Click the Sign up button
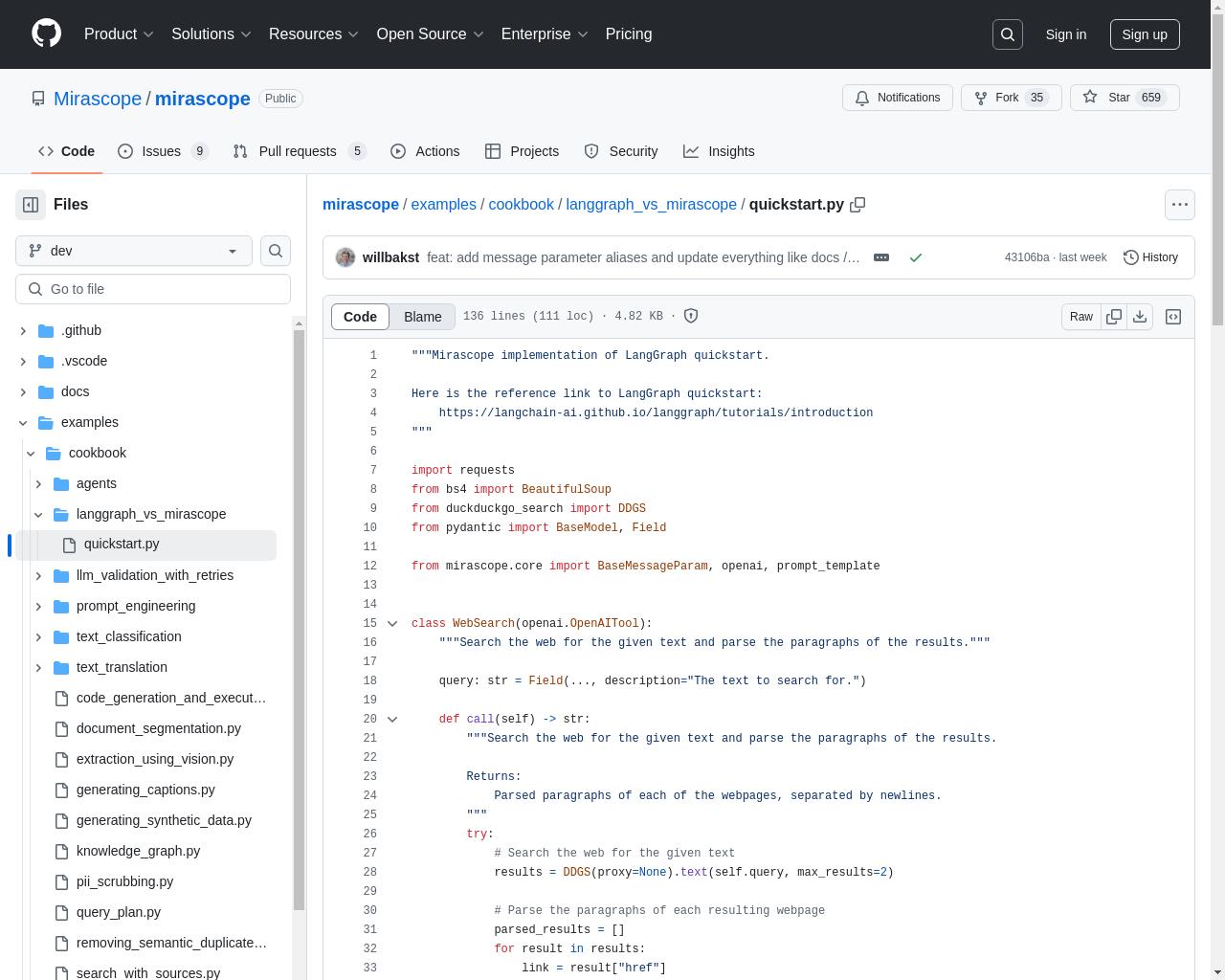This screenshot has width=1225, height=980. point(1145,34)
